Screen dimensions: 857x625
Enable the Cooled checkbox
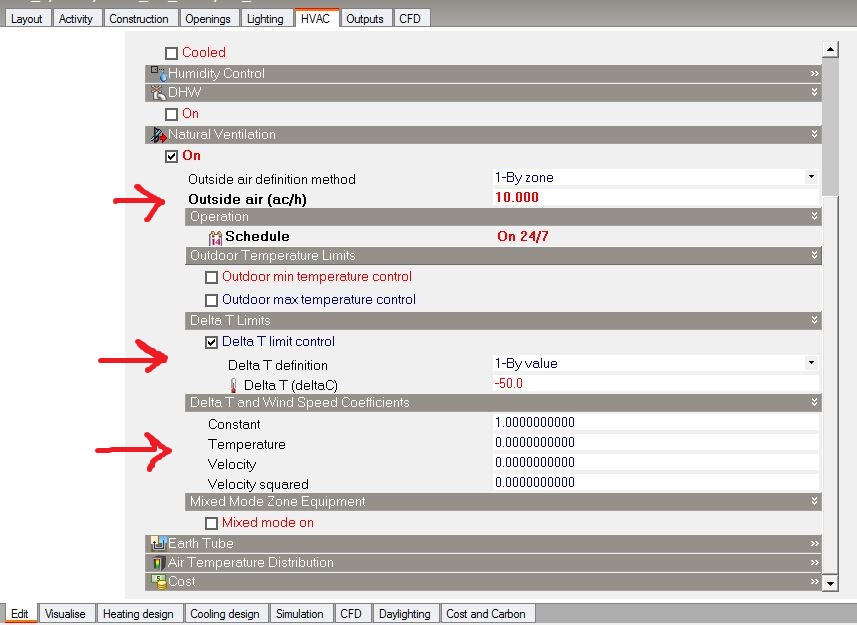[172, 53]
